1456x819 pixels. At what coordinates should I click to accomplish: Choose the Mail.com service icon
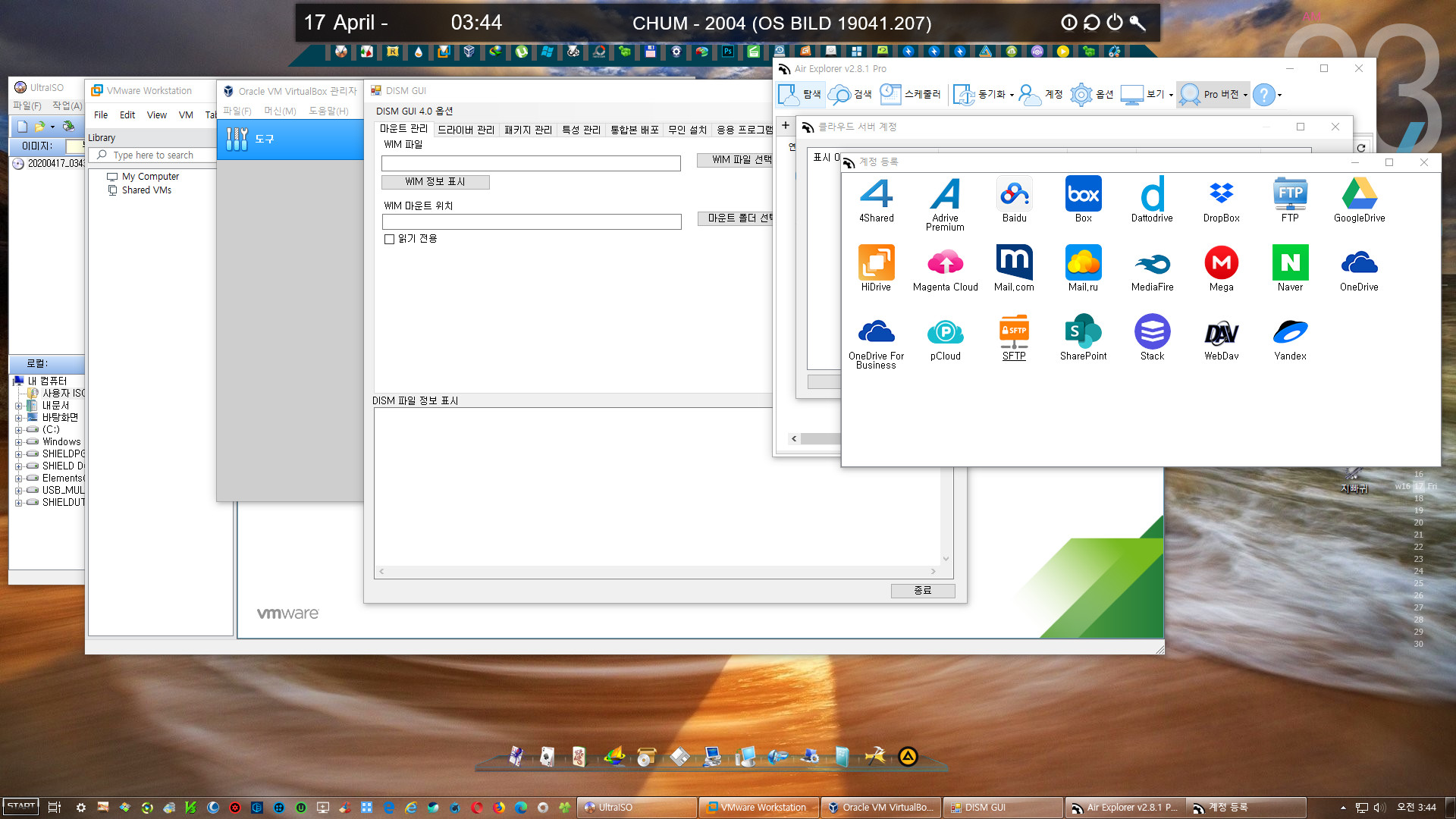(1014, 268)
